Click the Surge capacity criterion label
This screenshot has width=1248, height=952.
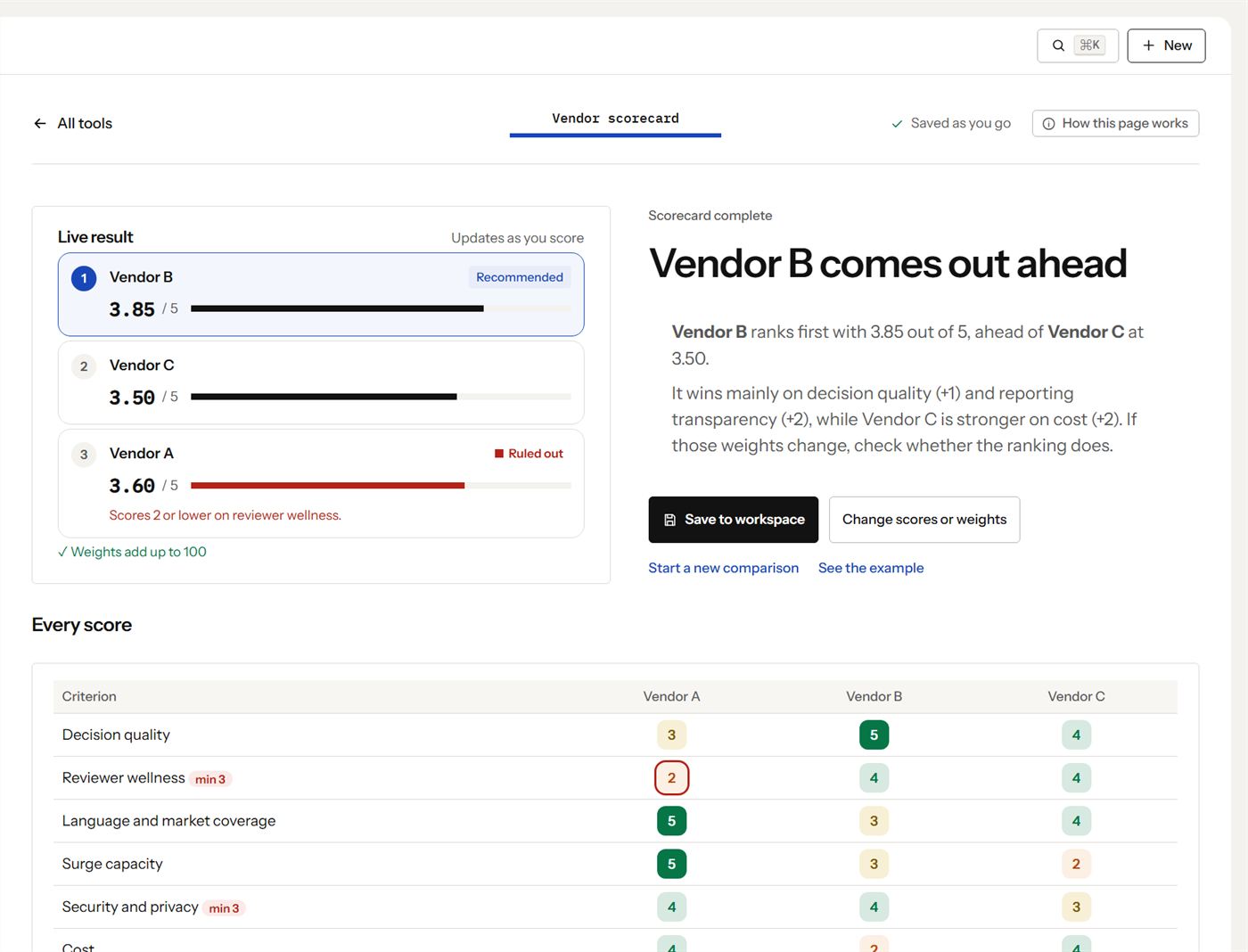tap(112, 864)
